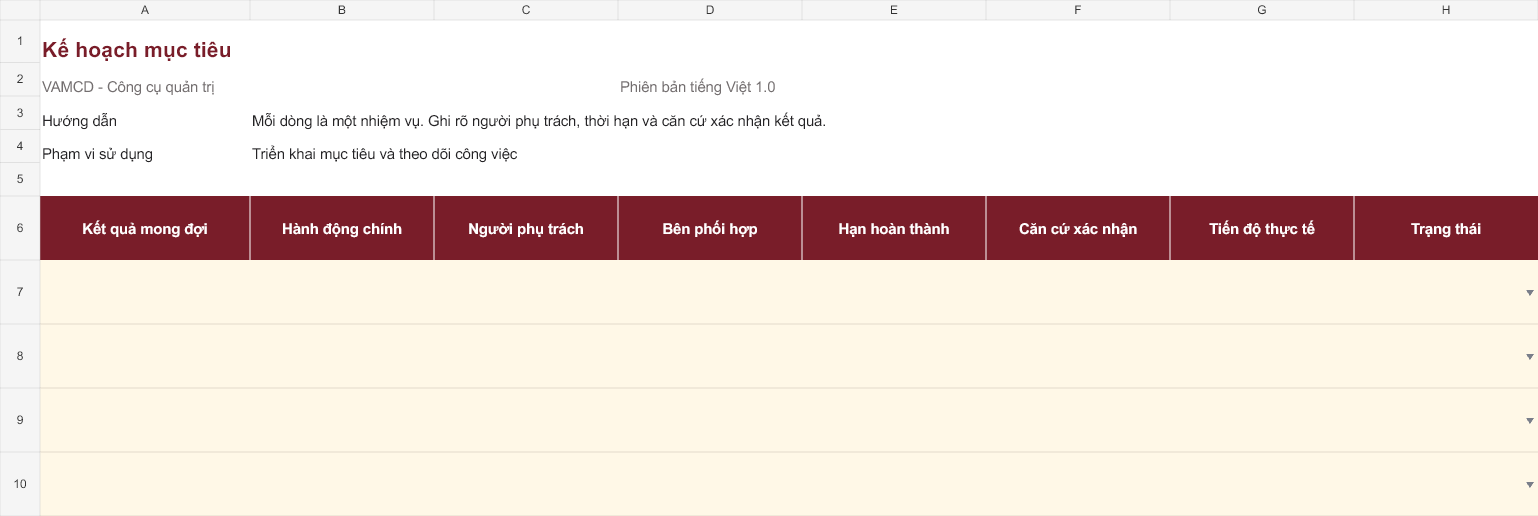Click the 'Hành động chính' header cell
Viewport: 1538px width, 516px height.
[342, 228]
